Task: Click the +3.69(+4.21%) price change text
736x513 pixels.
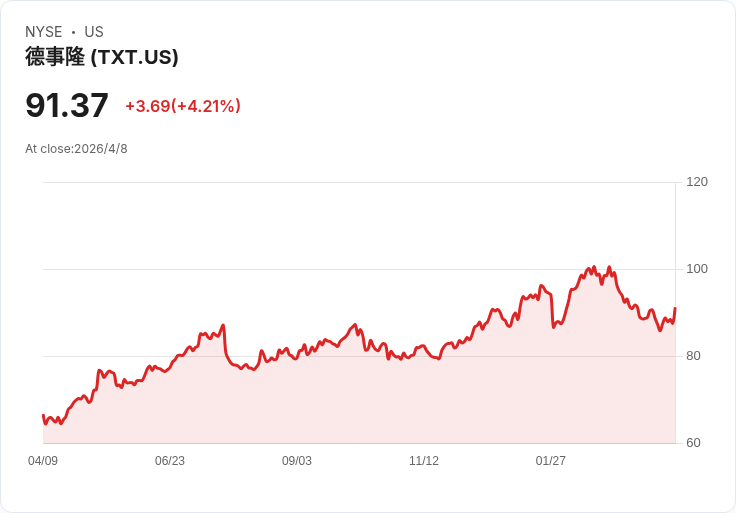Action: point(183,106)
